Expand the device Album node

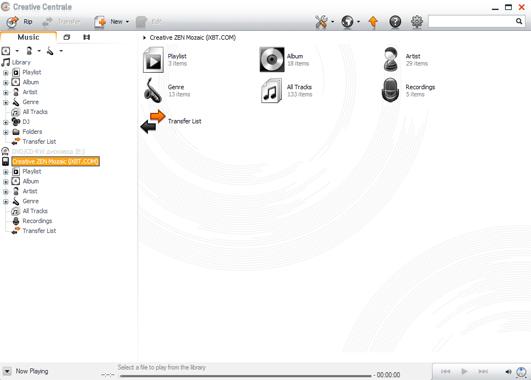(x=5, y=182)
